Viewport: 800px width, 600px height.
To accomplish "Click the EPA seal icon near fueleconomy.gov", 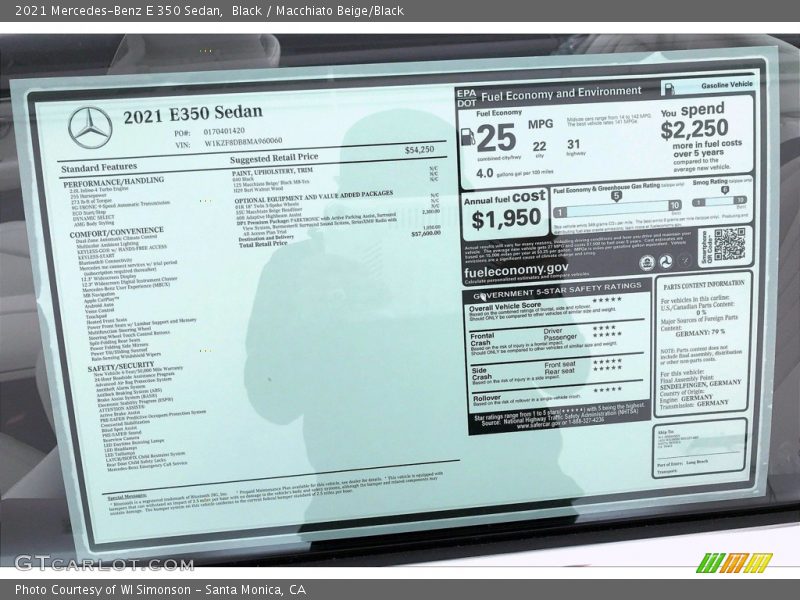I will point(647,263).
